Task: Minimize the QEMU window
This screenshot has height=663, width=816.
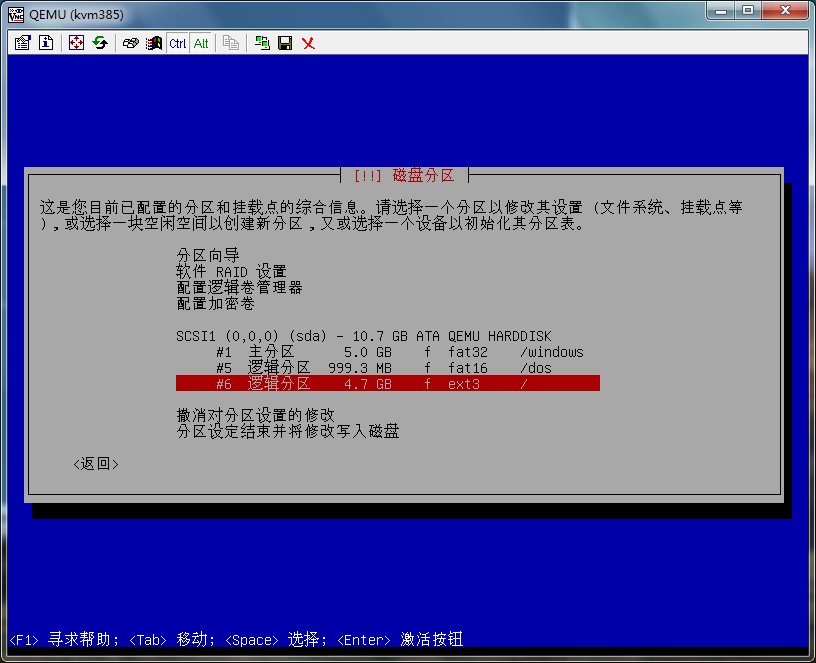Action: [721, 11]
